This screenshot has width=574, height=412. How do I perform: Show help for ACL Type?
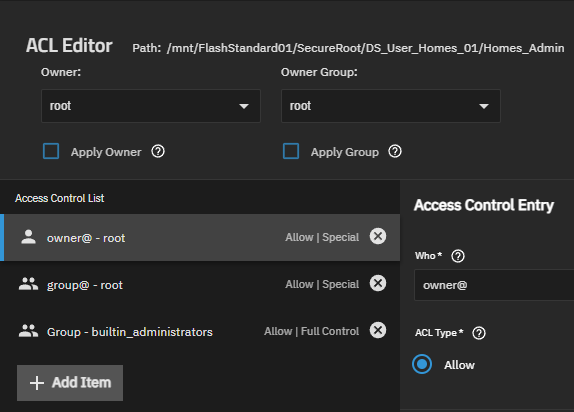479,333
